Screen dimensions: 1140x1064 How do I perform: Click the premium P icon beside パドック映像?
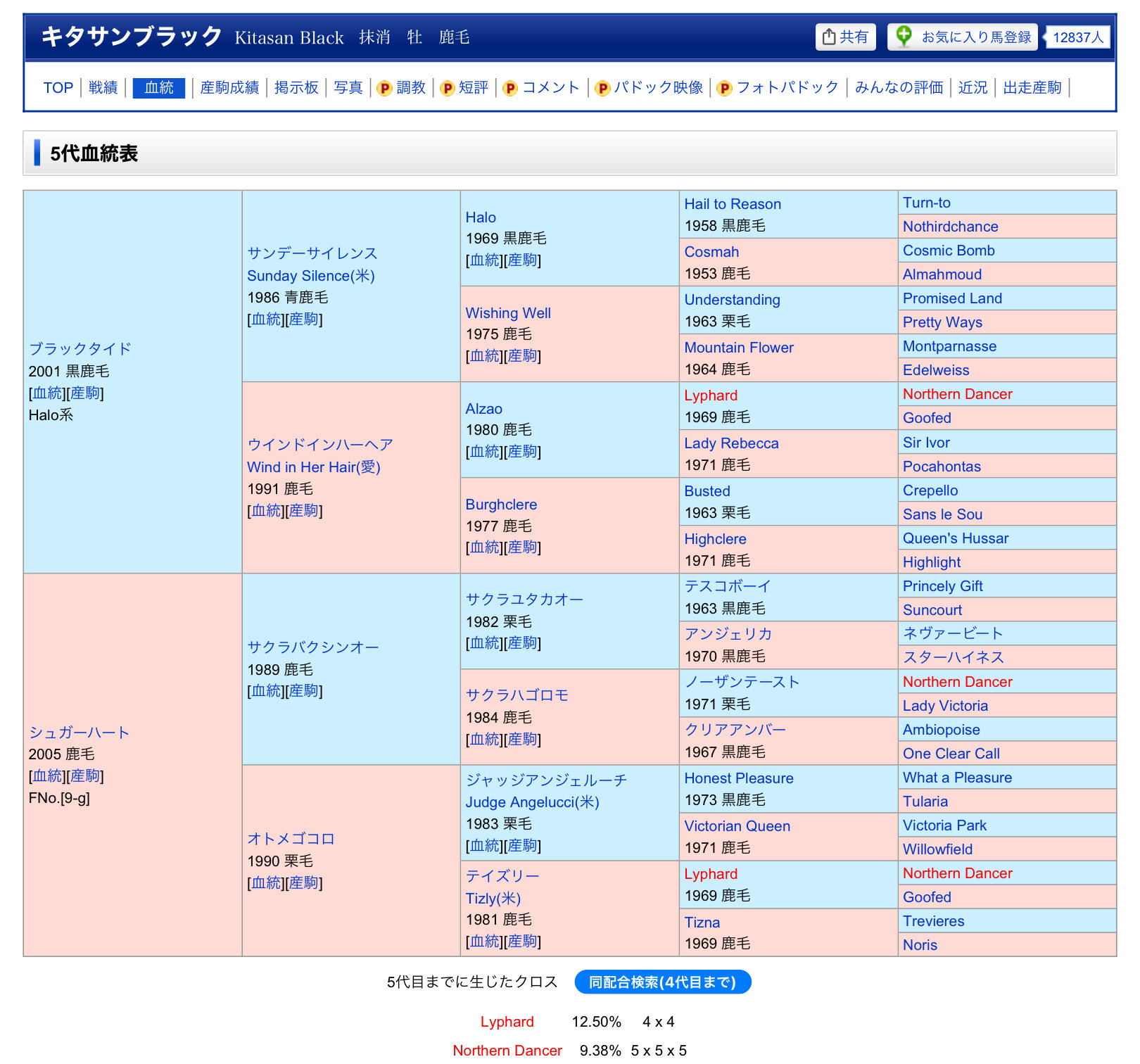[602, 88]
